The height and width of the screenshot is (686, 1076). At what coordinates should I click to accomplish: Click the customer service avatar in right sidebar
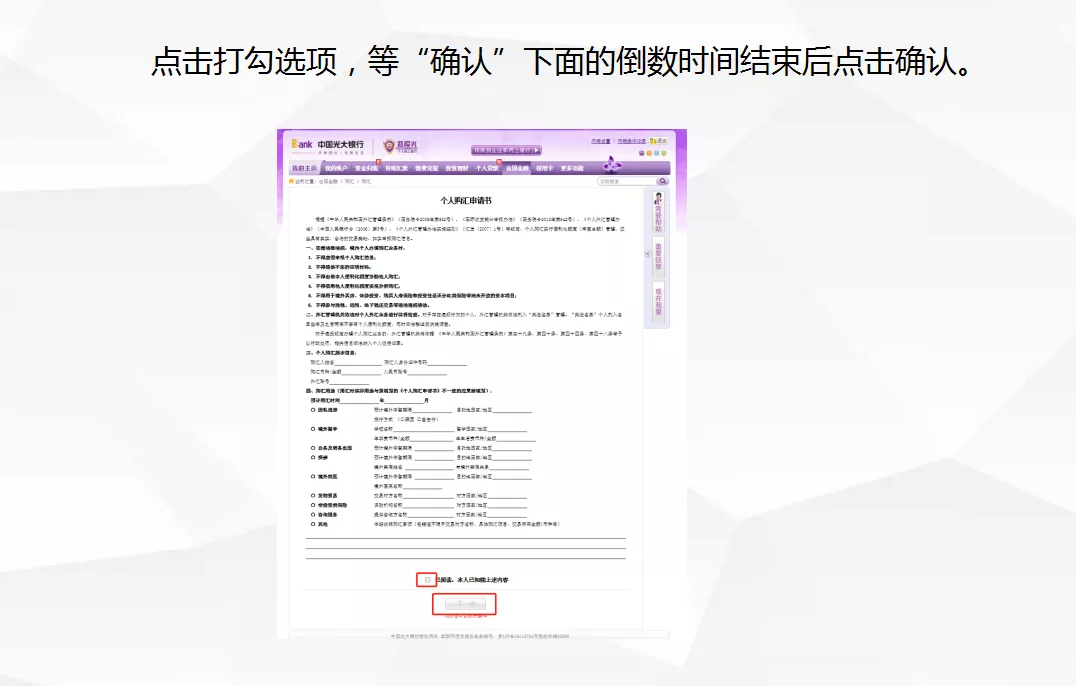click(658, 198)
